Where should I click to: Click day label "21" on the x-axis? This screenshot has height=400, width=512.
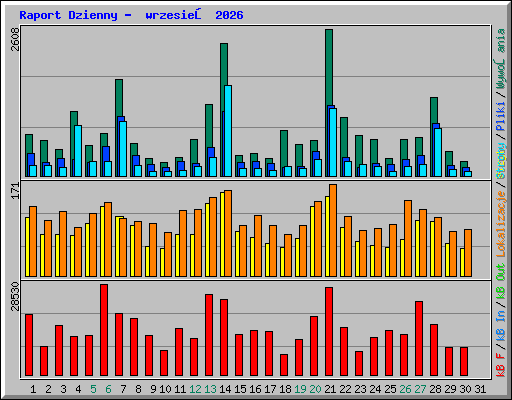(x=330, y=389)
